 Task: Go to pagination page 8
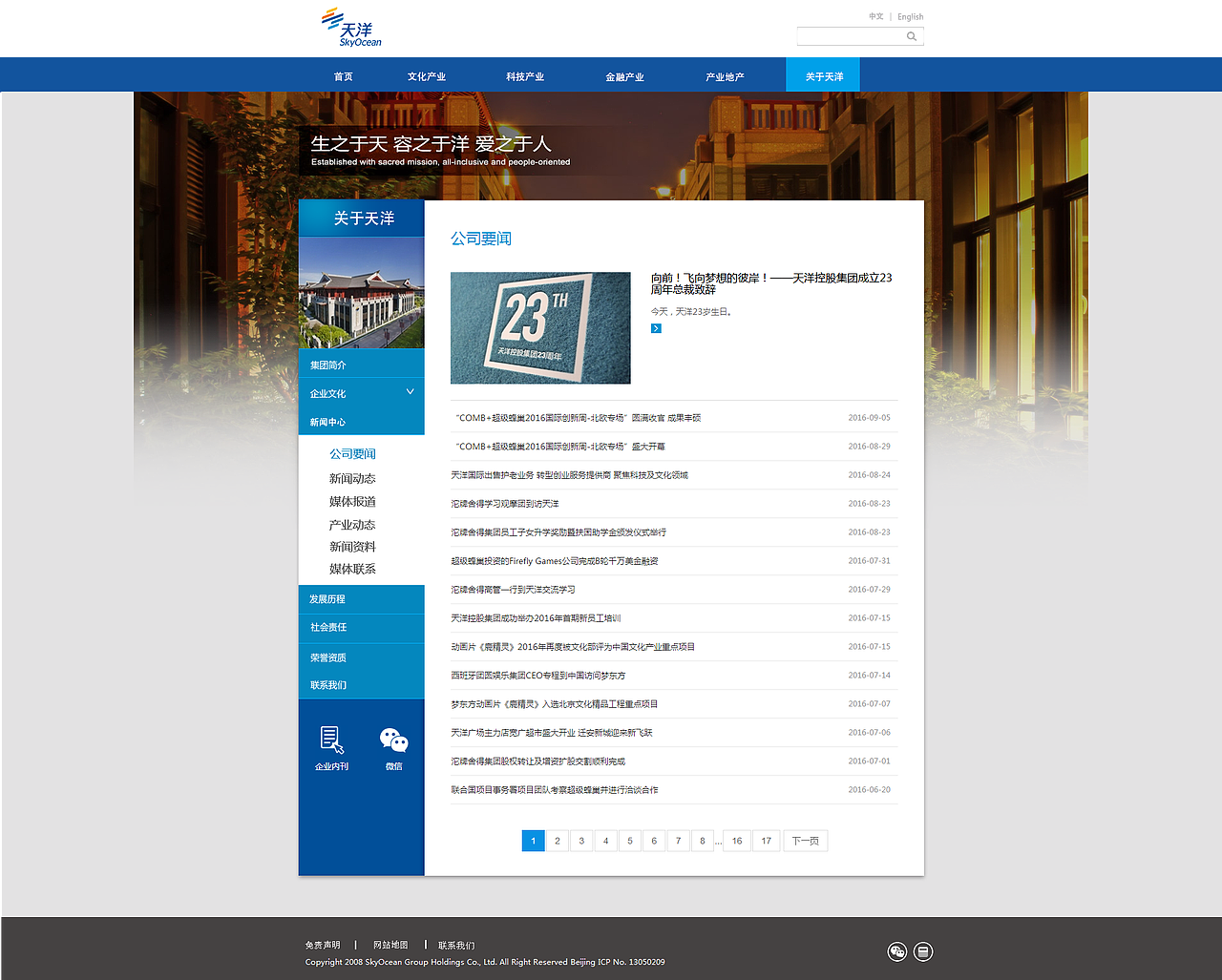[703, 841]
